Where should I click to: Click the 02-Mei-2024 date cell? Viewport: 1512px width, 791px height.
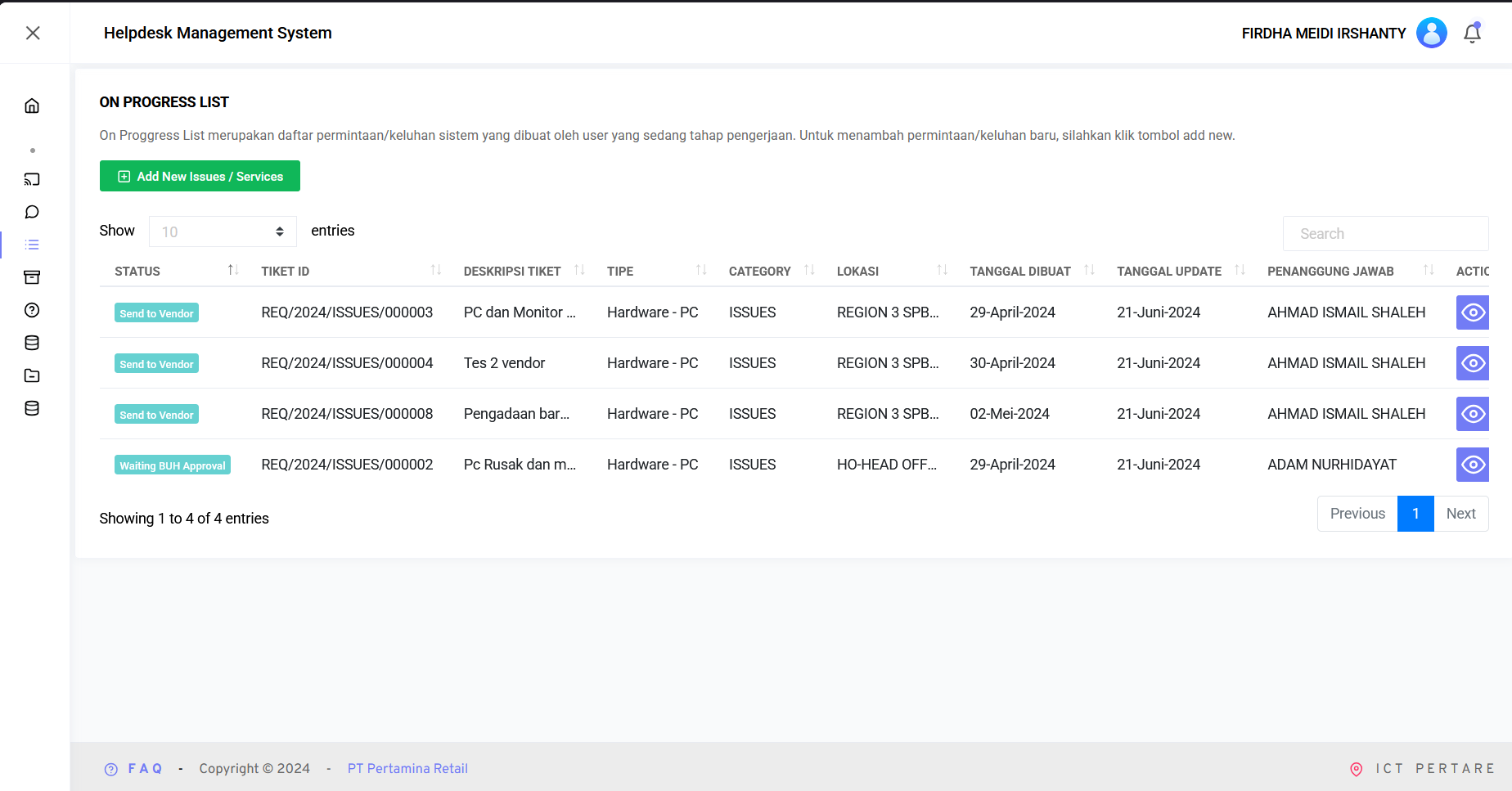pyautogui.click(x=1009, y=414)
